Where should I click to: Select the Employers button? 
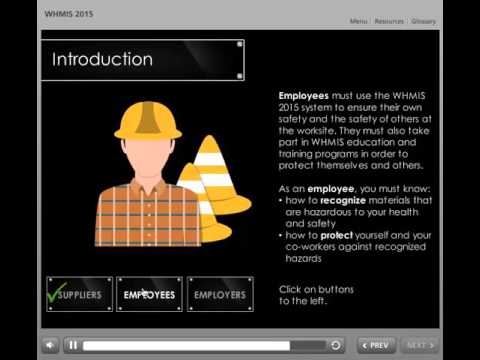220,294
